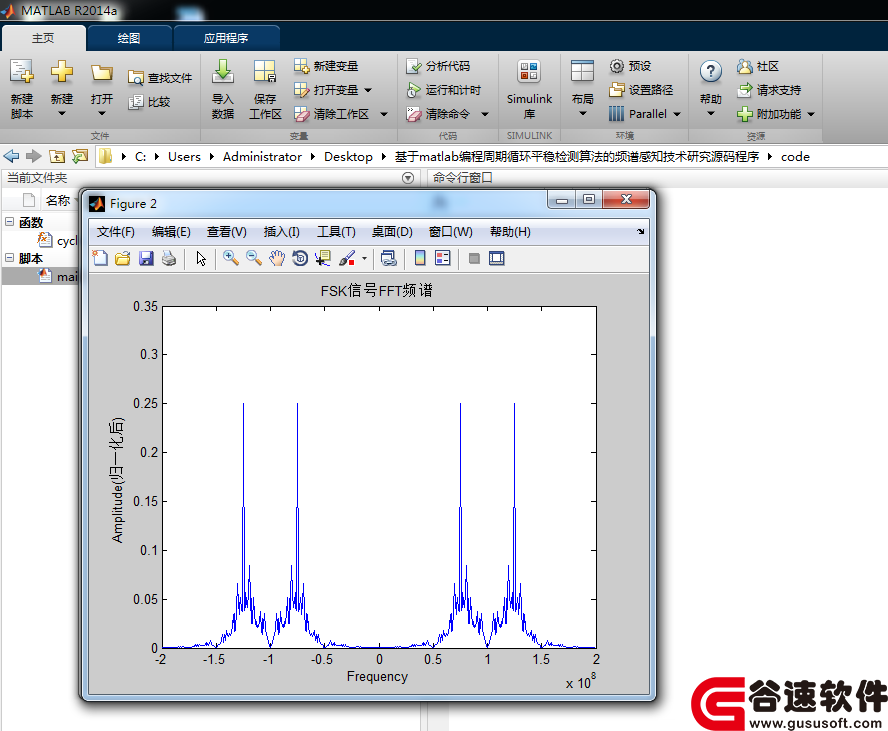888x731 pixels.
Task: Switch to the 应用程序 tab
Action: pos(226,38)
